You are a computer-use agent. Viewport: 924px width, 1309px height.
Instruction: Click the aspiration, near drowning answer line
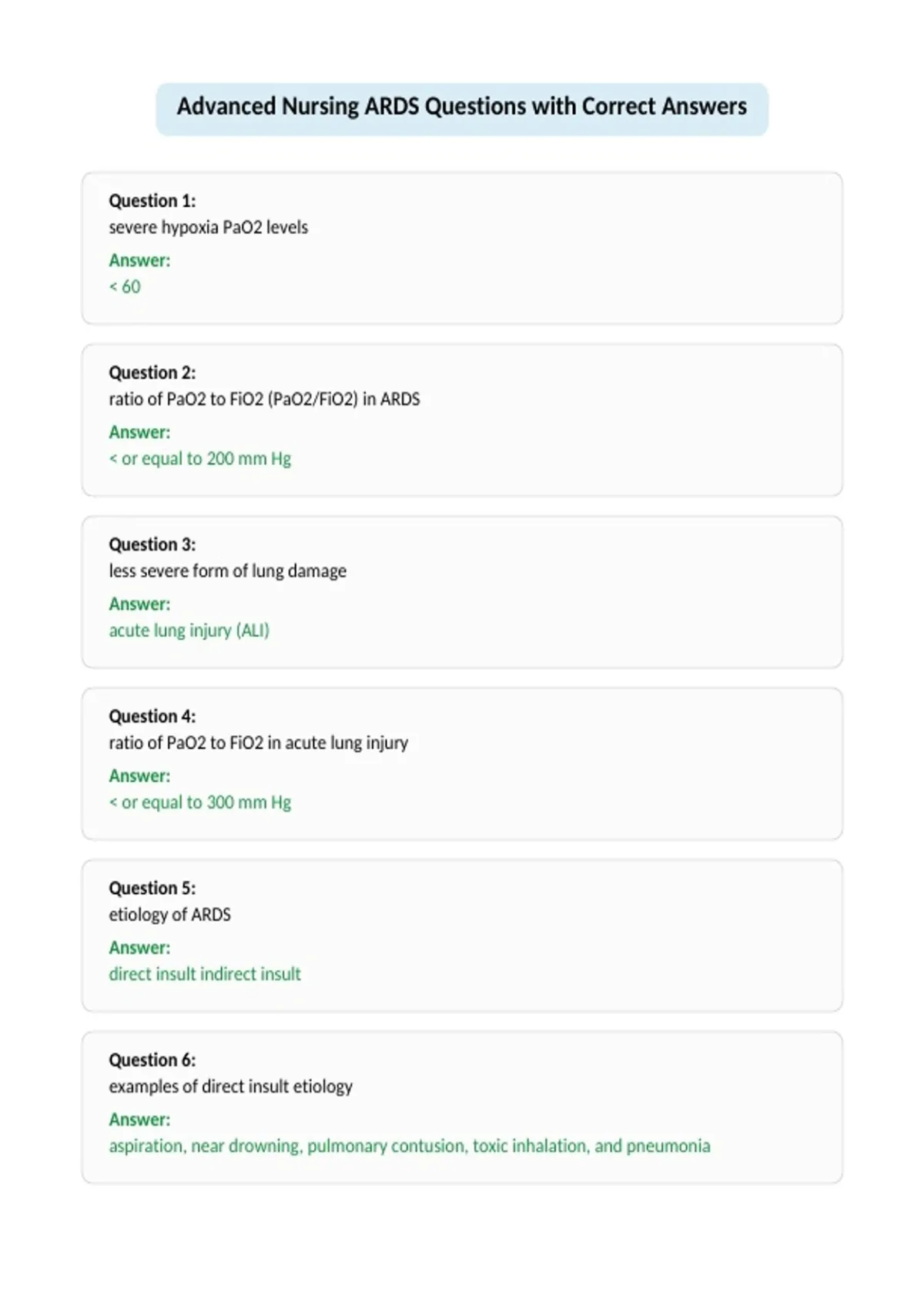click(410, 1146)
